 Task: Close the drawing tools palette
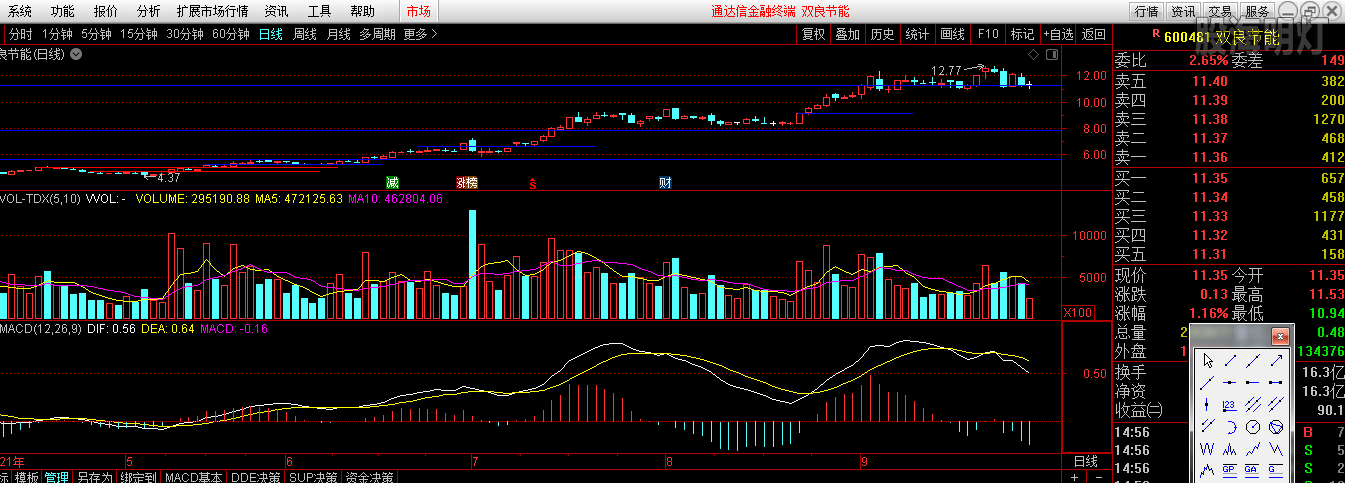pyautogui.click(x=1280, y=336)
